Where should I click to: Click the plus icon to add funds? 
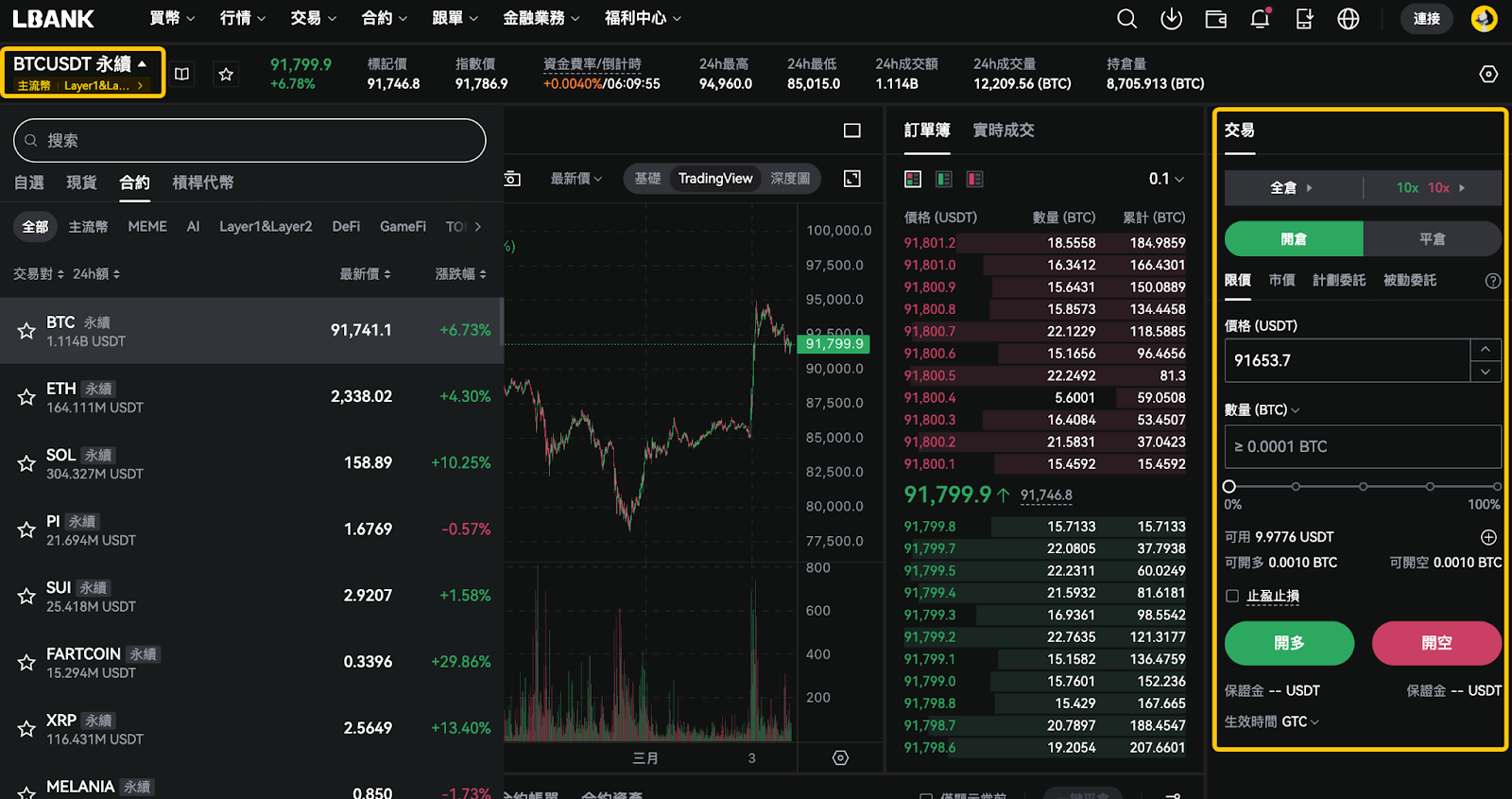coord(1488,537)
